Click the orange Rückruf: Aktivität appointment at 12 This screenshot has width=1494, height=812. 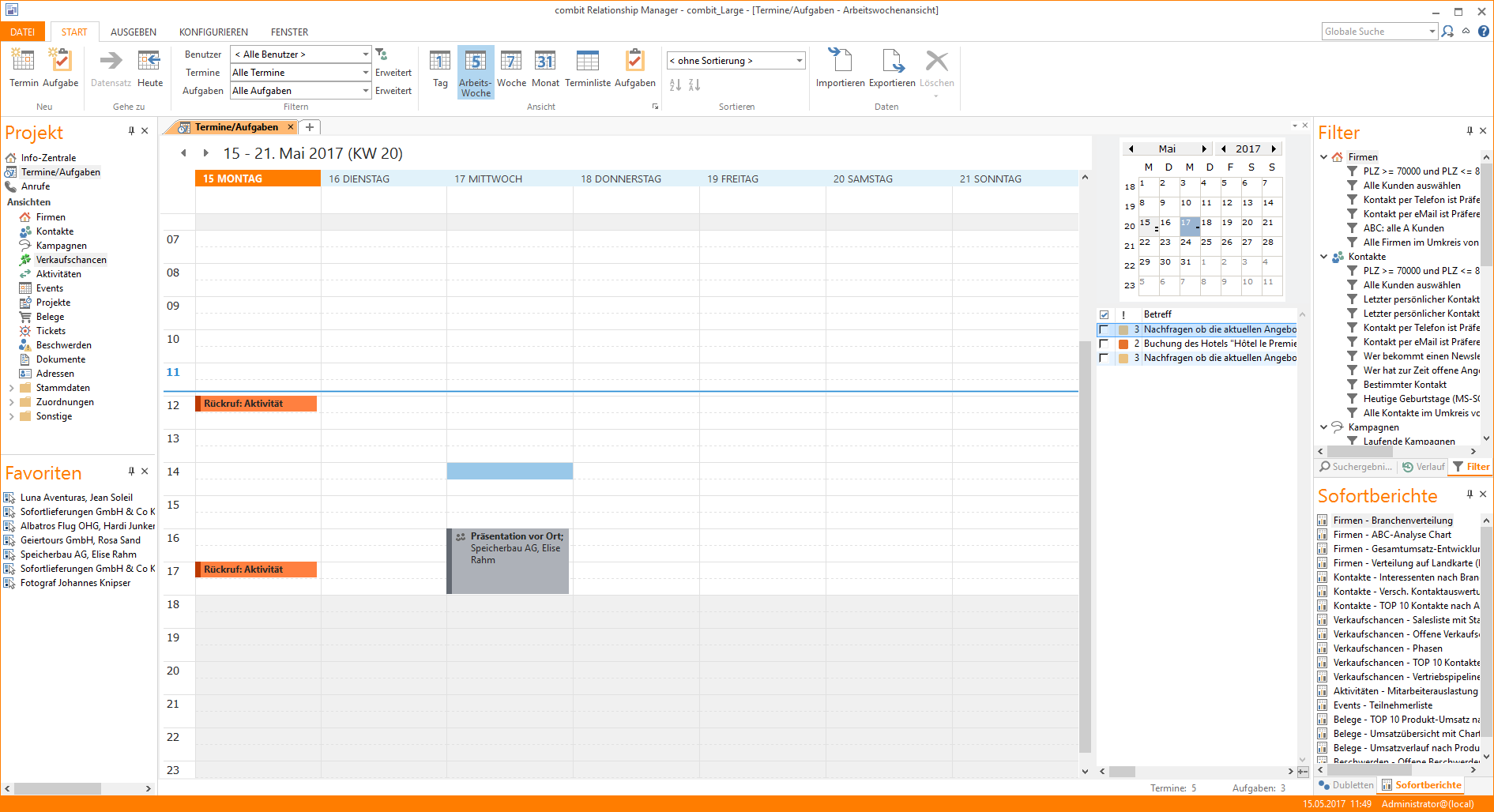tap(256, 404)
